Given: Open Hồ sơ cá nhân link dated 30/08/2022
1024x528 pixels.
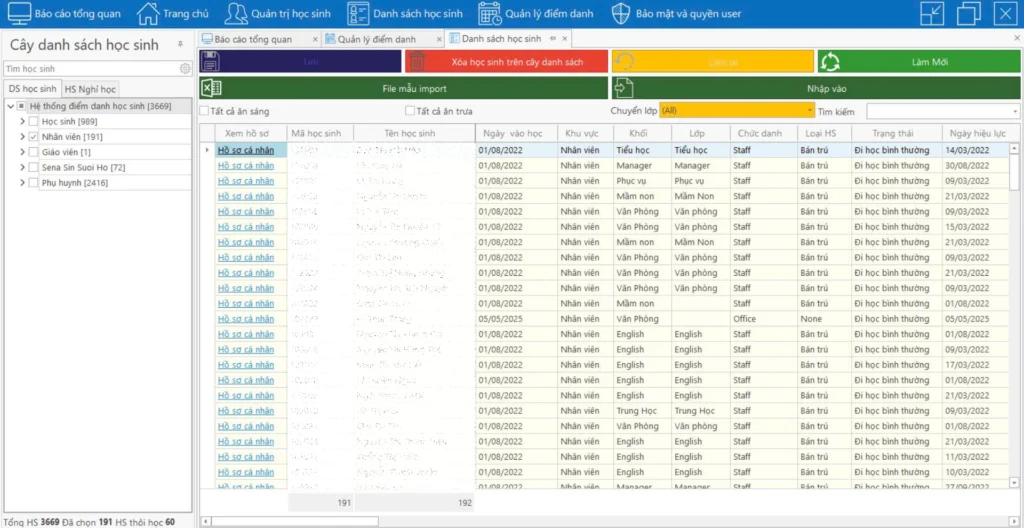Looking at the screenshot, I should click(x=246, y=165).
